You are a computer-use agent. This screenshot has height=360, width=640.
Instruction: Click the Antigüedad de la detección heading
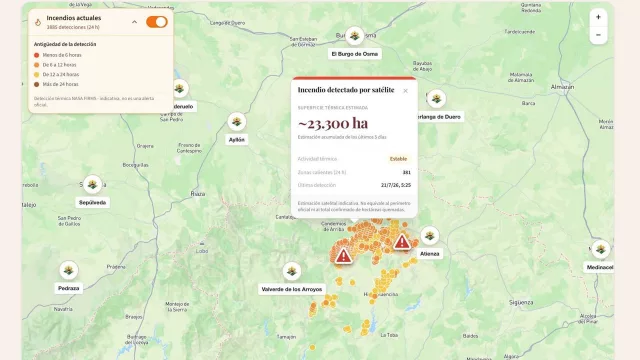click(x=65, y=44)
